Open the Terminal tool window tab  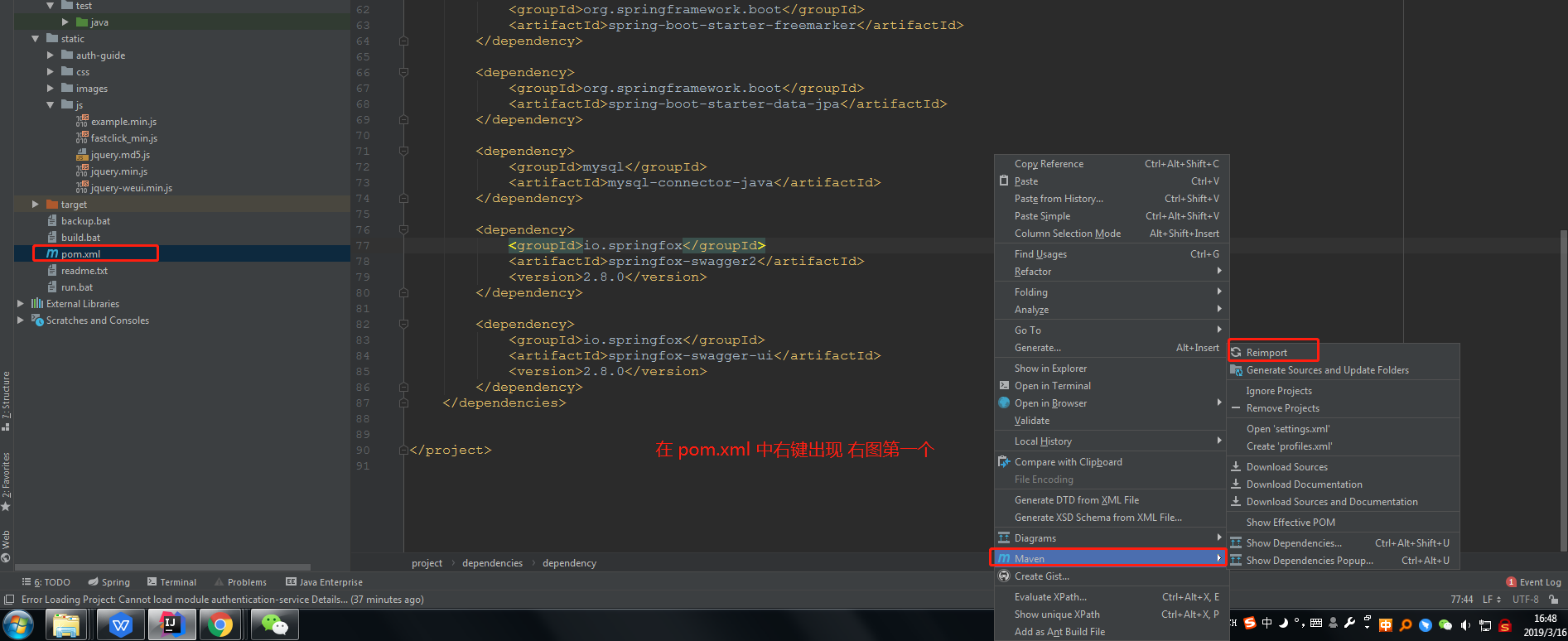[171, 582]
